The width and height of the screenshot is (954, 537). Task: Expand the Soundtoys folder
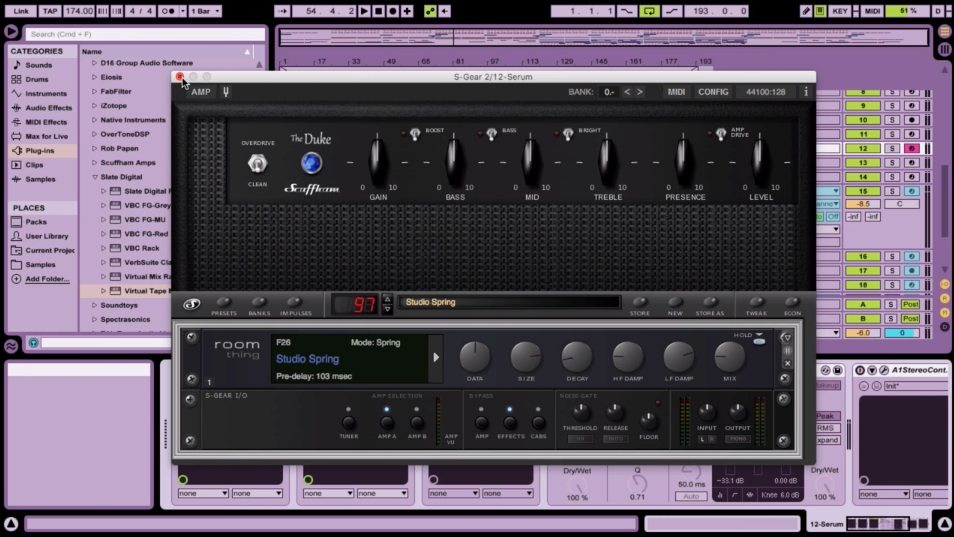[x=94, y=305]
